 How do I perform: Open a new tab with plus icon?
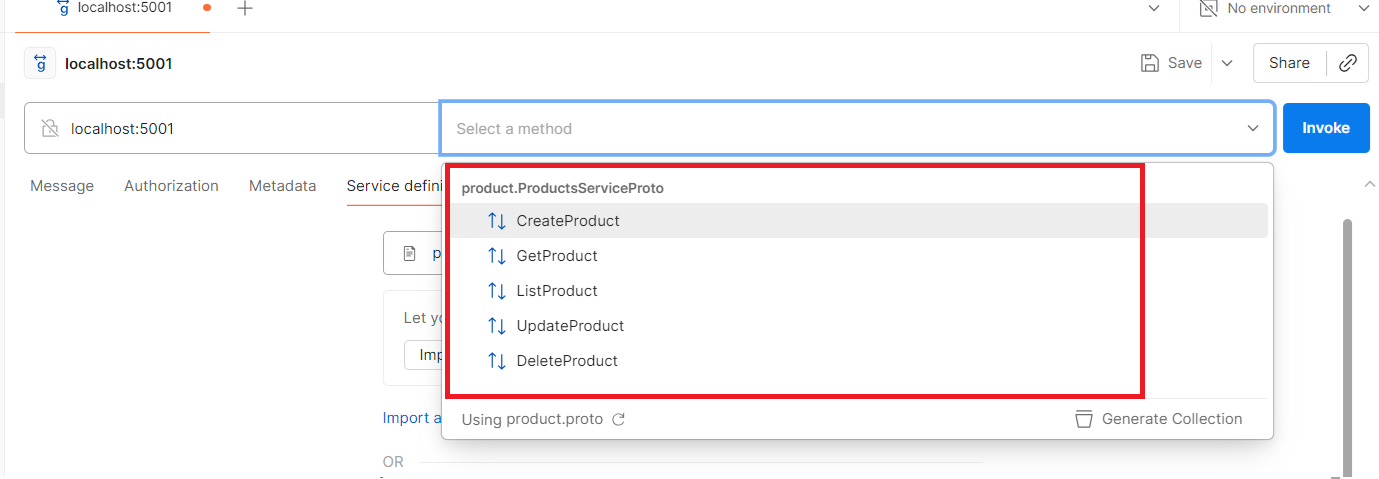[245, 8]
